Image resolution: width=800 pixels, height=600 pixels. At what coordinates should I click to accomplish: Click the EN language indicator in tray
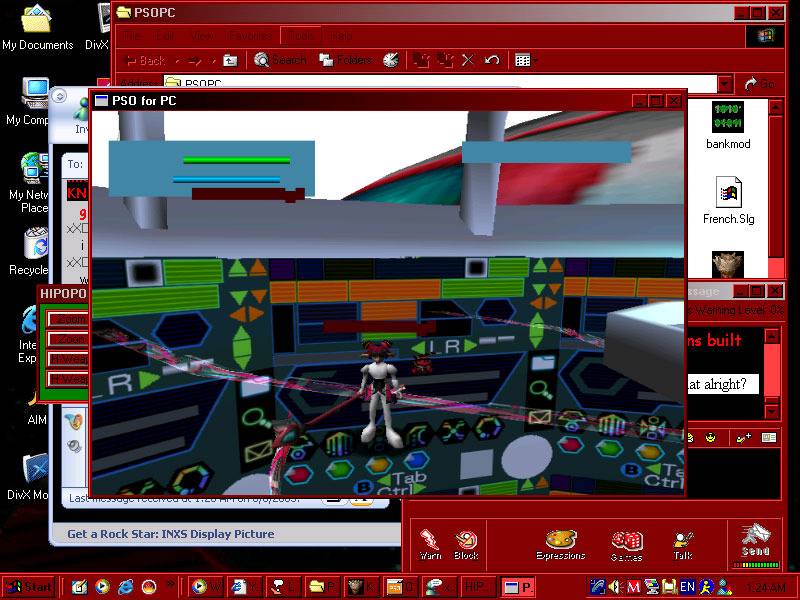tap(687, 587)
